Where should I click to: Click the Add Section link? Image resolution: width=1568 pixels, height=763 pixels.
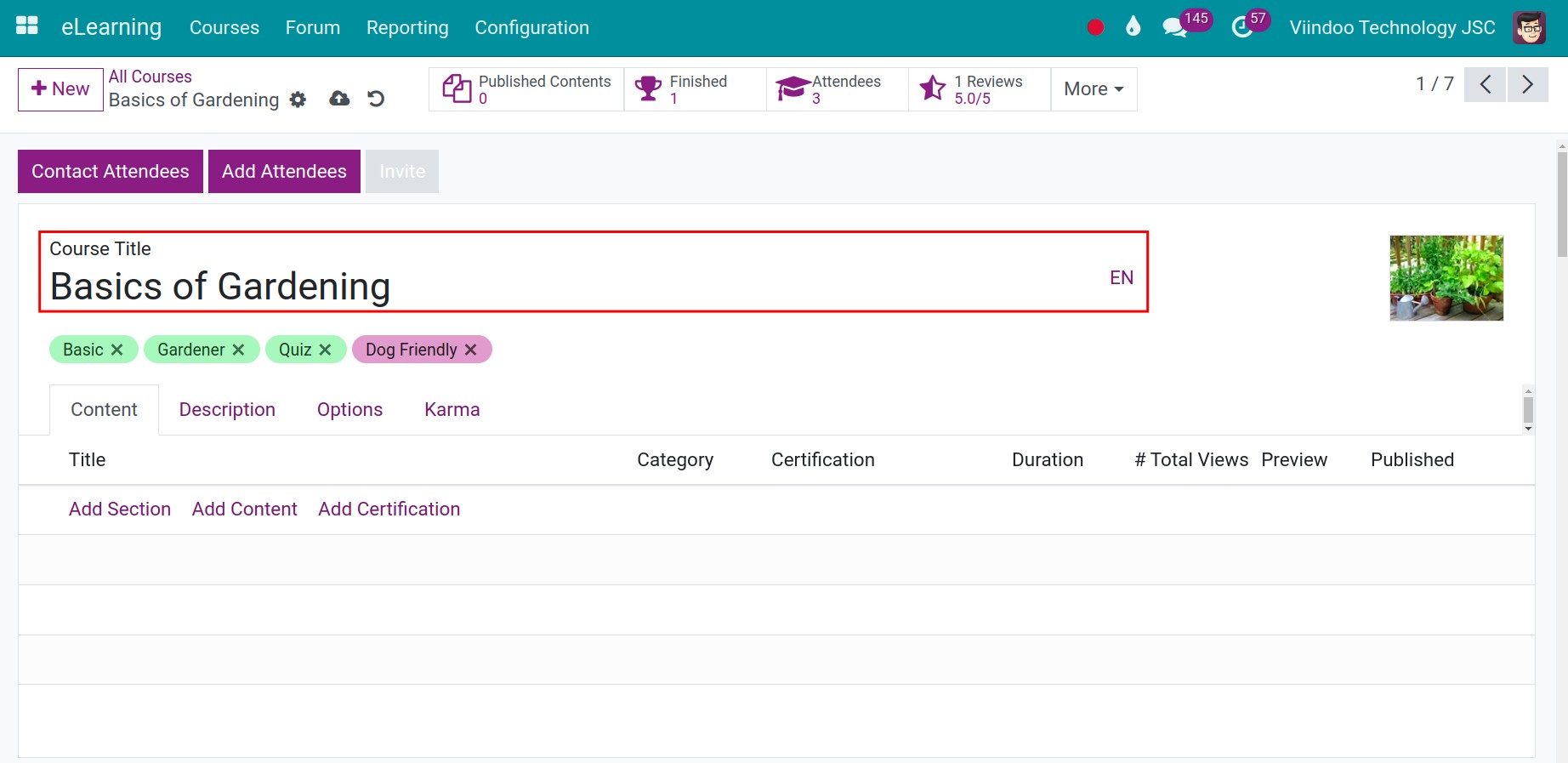[x=120, y=510]
